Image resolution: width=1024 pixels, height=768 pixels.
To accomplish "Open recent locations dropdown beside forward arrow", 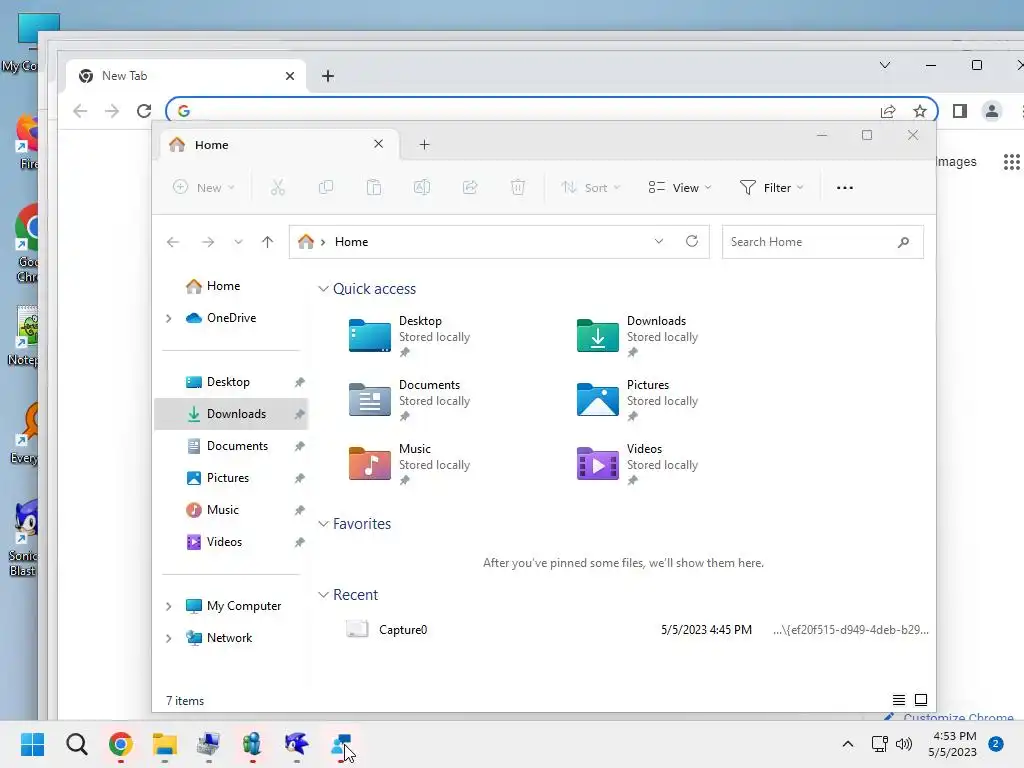I will [238, 242].
